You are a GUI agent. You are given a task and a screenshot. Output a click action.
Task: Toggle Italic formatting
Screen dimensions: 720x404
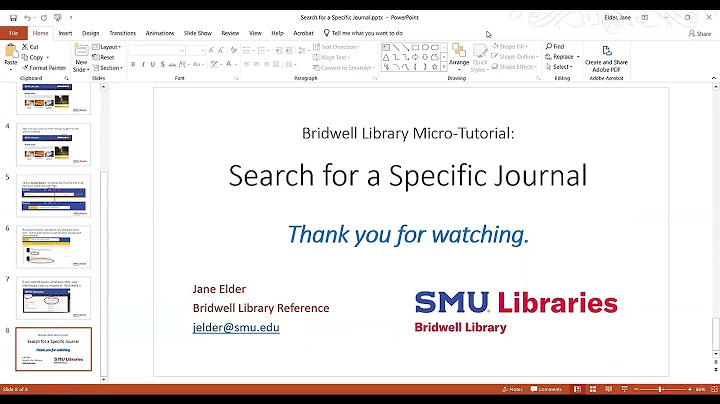(x=143, y=64)
